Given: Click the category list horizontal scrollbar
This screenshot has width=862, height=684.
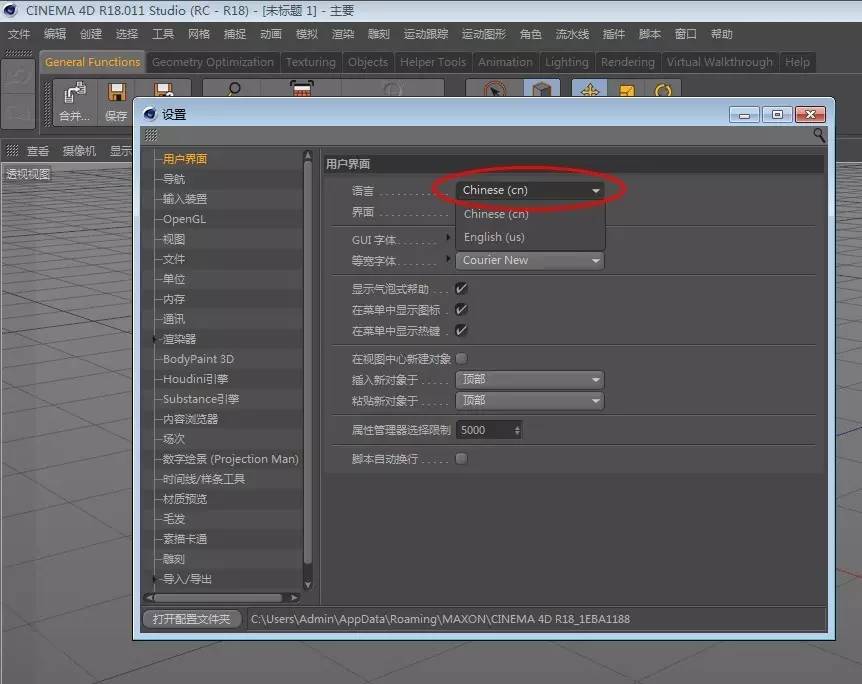Looking at the screenshot, I should (218, 597).
